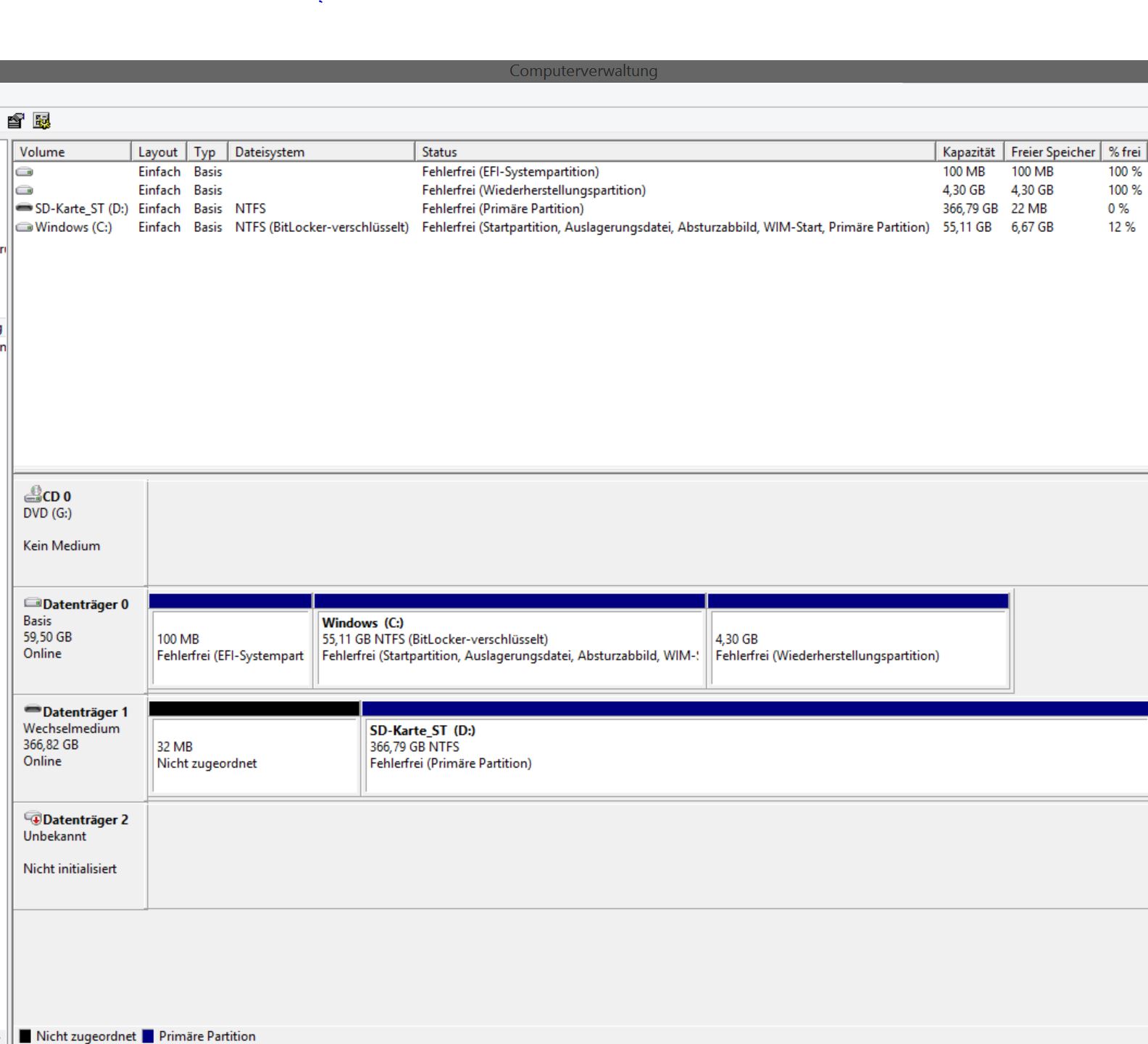Screen dimensions: 1148x1044
Task: Click 'Wechselmedium' label under Datenträger 1
Action: click(x=71, y=729)
